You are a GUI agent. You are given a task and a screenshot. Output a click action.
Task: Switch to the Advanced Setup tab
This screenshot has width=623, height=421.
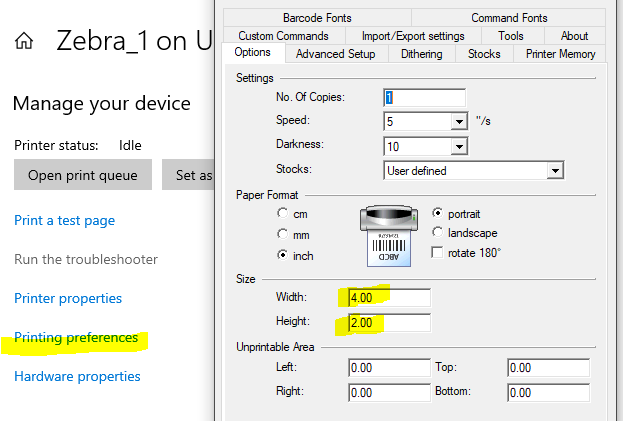(335, 54)
